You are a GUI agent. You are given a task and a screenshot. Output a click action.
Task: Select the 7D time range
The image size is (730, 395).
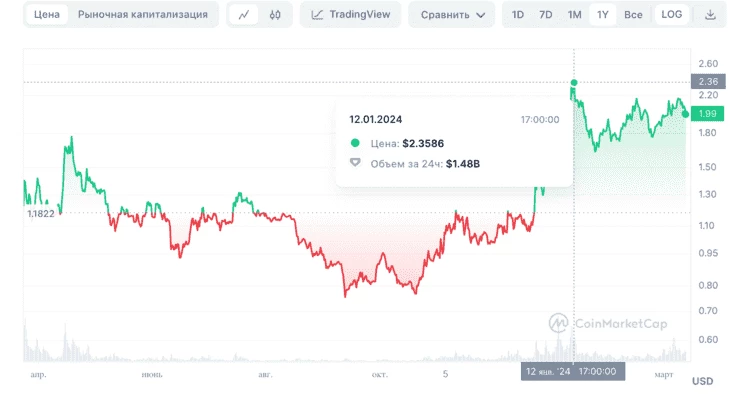click(546, 15)
